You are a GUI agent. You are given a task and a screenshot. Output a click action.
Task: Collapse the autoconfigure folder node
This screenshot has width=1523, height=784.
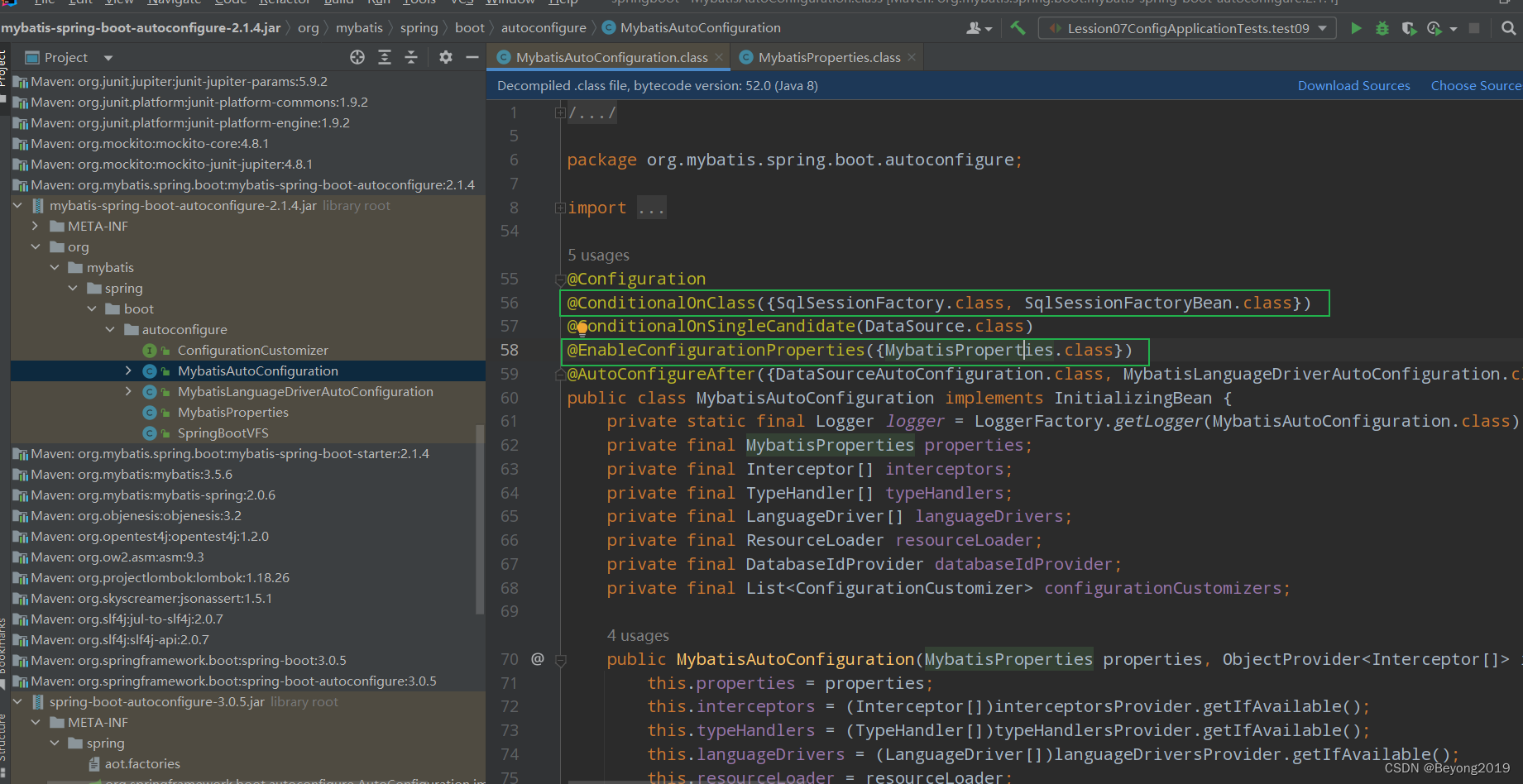pos(110,329)
